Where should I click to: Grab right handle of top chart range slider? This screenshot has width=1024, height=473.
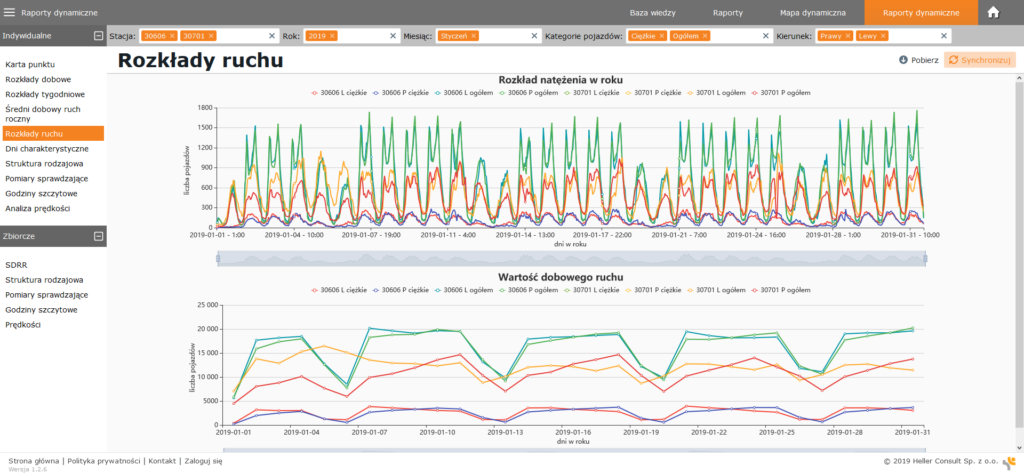[925, 259]
